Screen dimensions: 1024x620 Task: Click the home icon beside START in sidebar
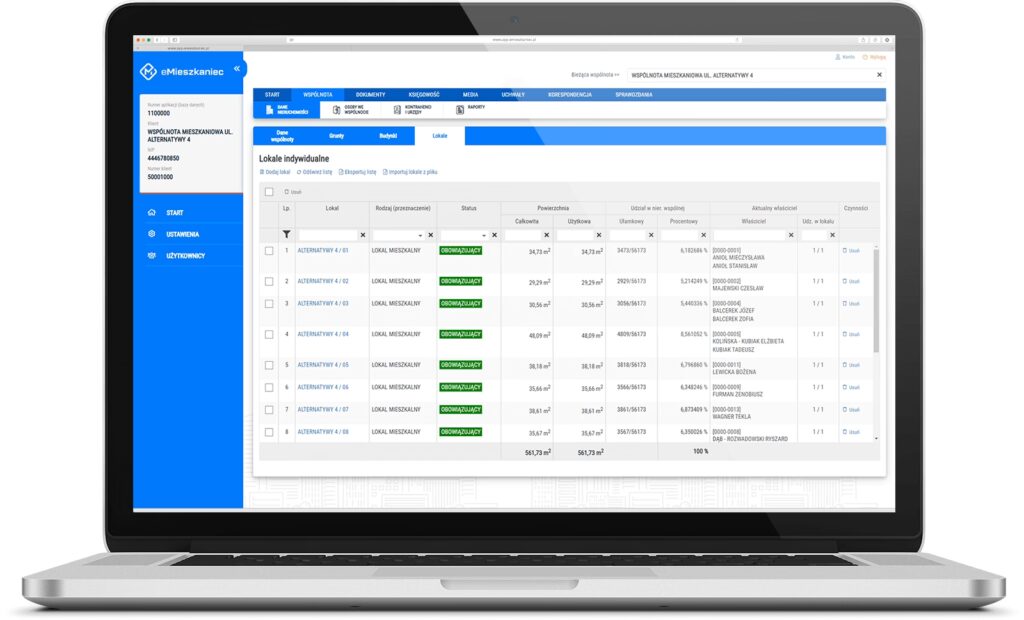point(151,213)
